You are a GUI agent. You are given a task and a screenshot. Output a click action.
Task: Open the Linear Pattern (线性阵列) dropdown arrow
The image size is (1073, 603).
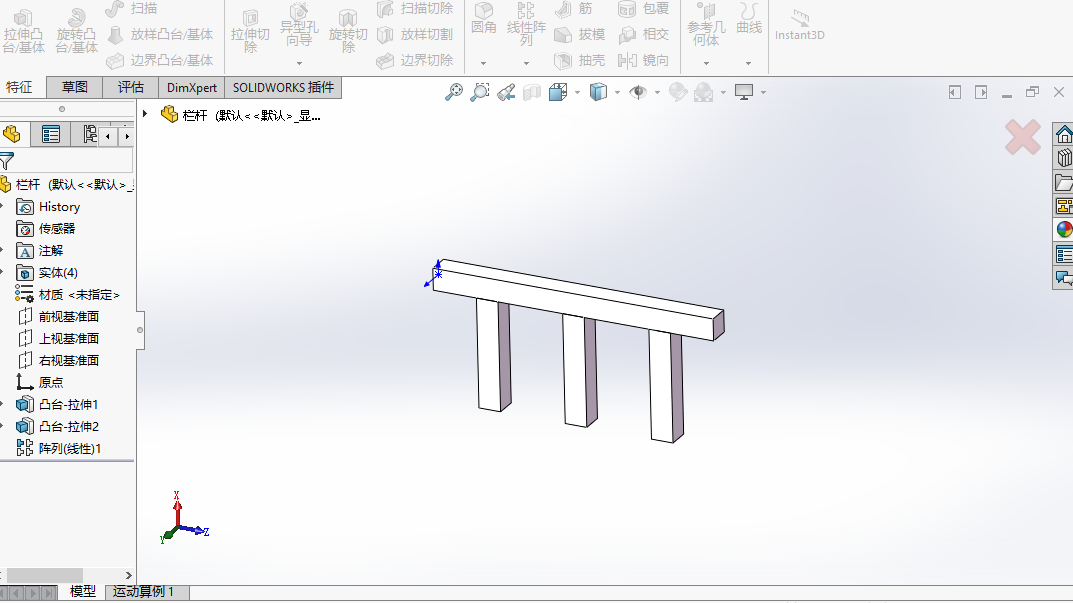[x=526, y=64]
